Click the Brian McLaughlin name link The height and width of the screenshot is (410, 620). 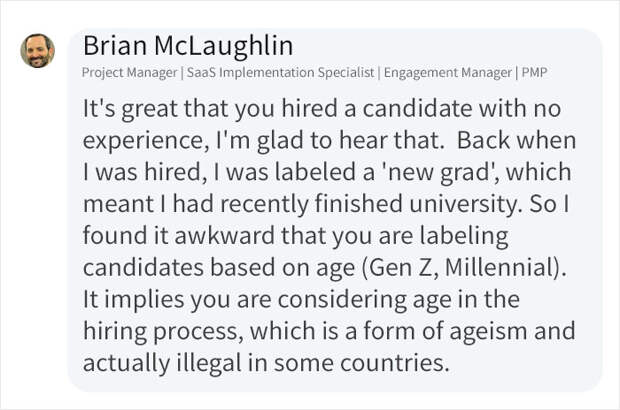(188, 45)
